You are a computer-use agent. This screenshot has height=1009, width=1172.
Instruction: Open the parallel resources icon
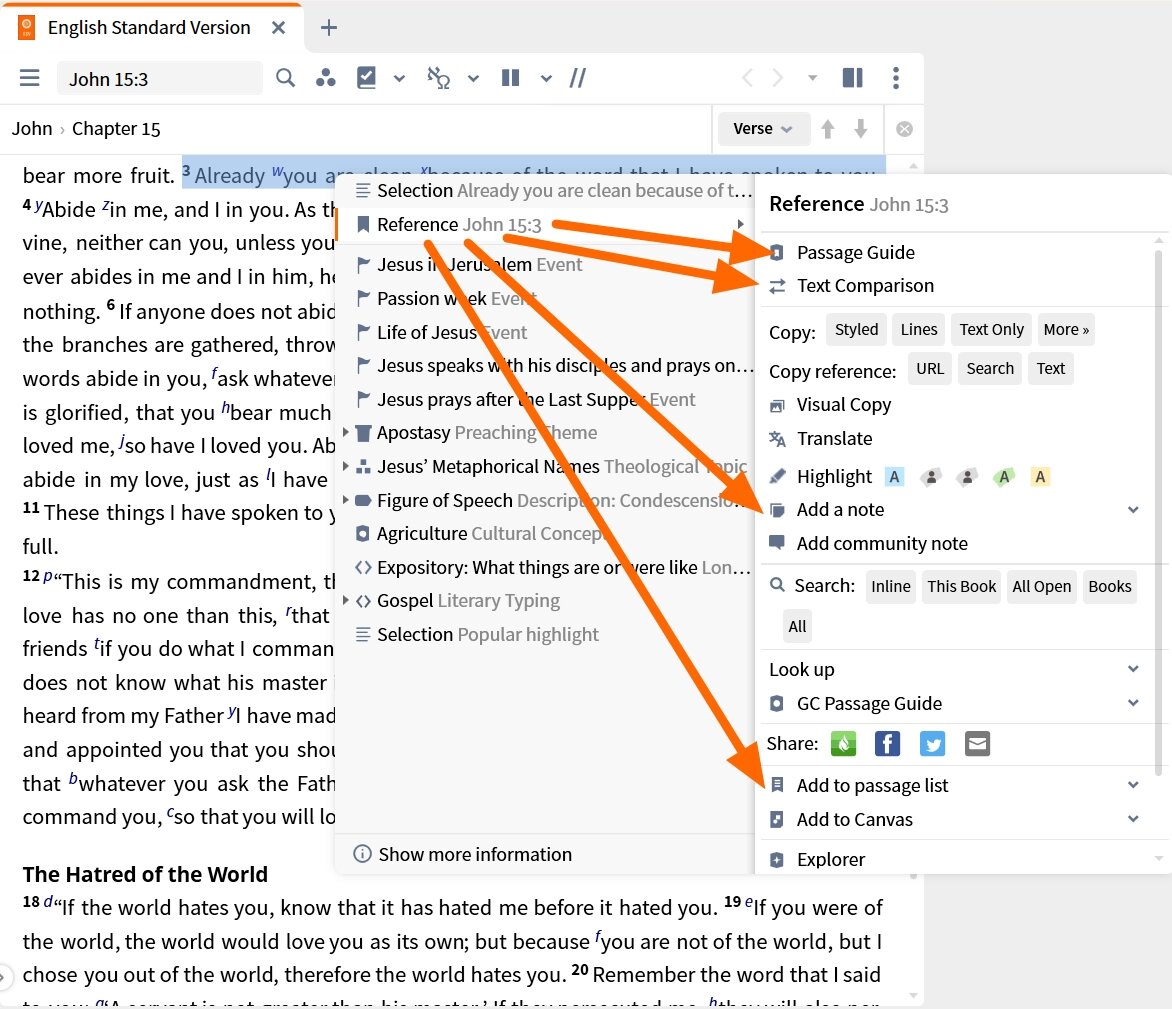tap(325, 78)
